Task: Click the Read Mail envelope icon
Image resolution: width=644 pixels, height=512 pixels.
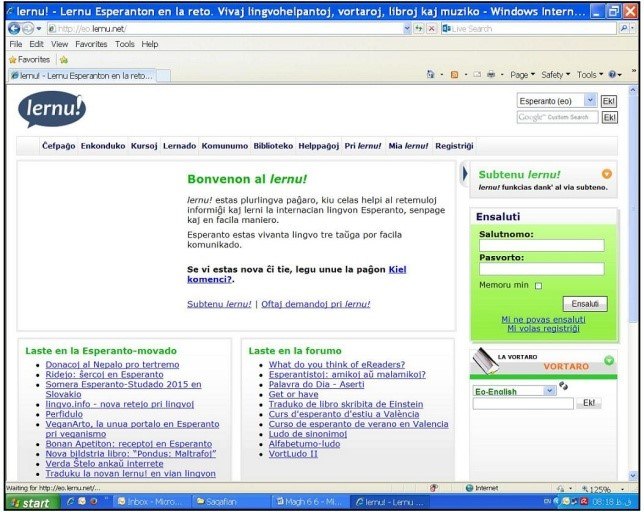Action: [x=477, y=75]
